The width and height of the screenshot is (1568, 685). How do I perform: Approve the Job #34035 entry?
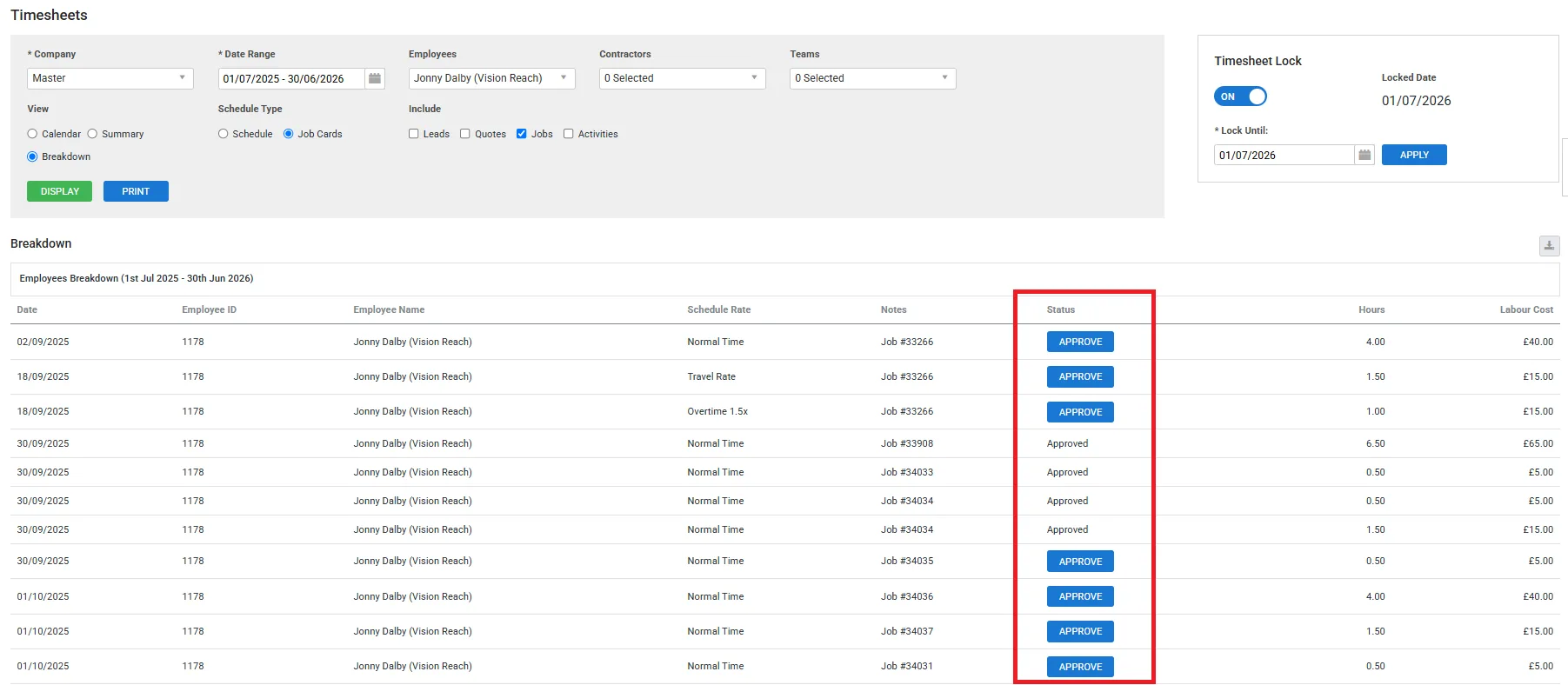pos(1080,562)
